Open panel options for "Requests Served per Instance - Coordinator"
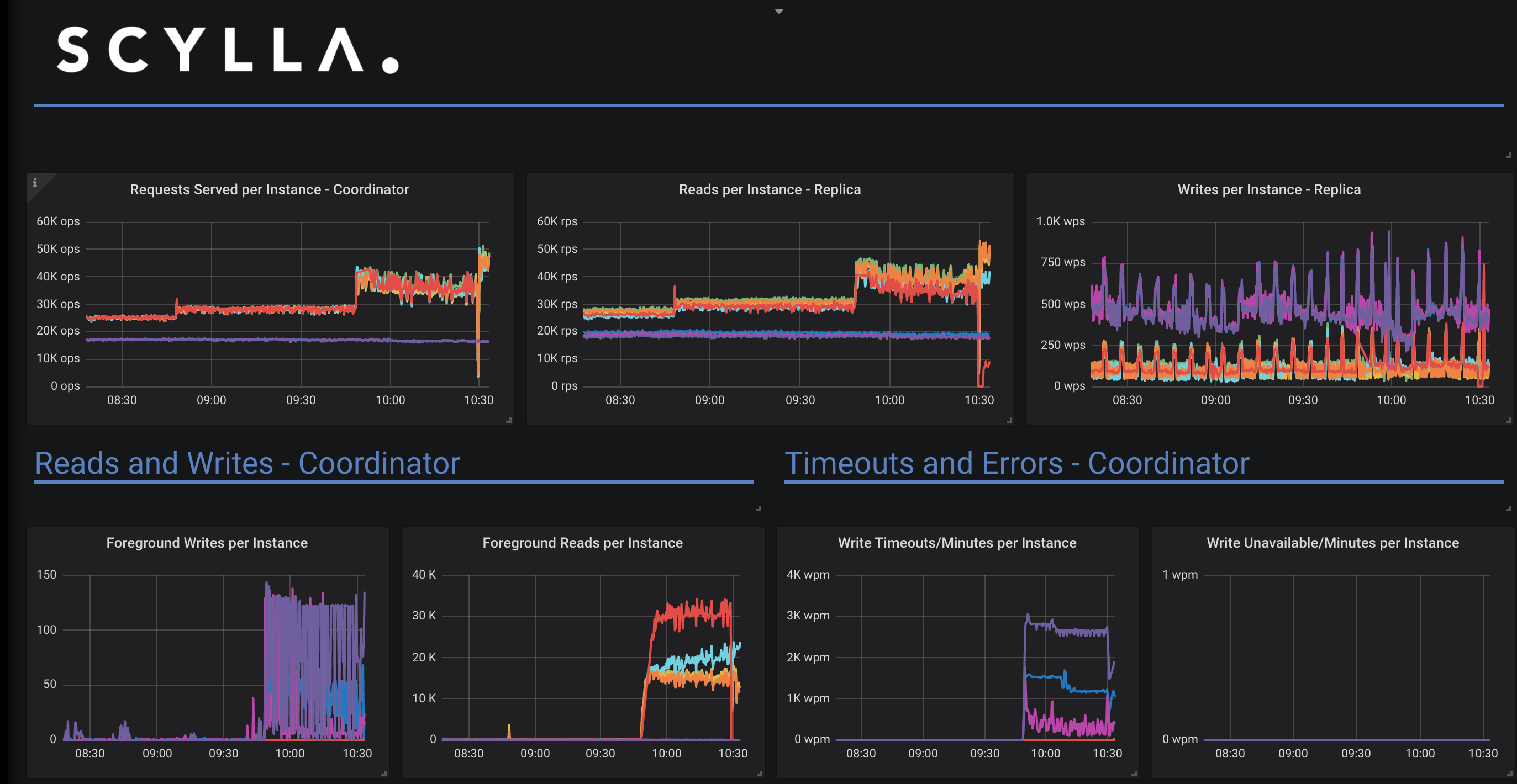This screenshot has height=784, width=1517. tap(268, 189)
